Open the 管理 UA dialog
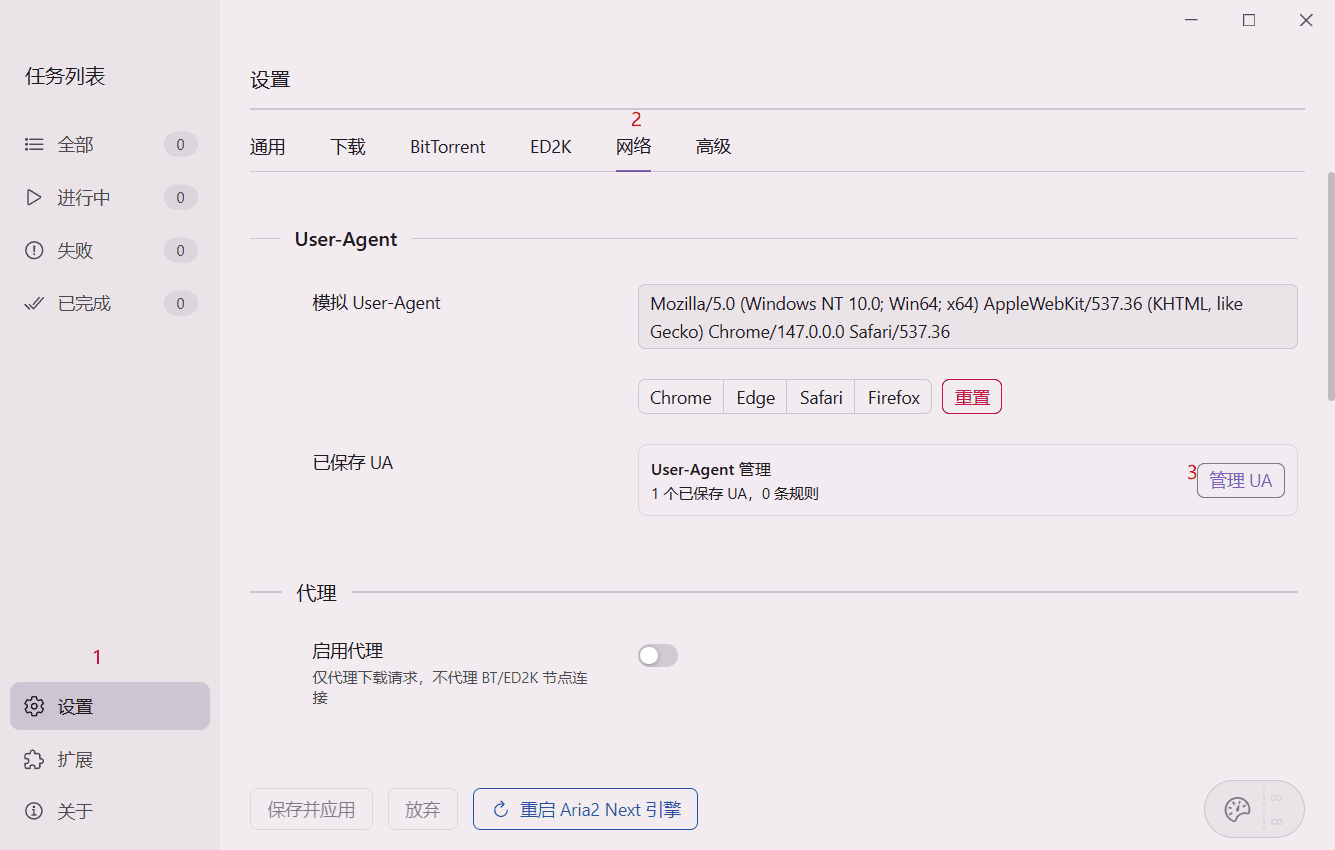The width and height of the screenshot is (1335, 850). tap(1241, 481)
